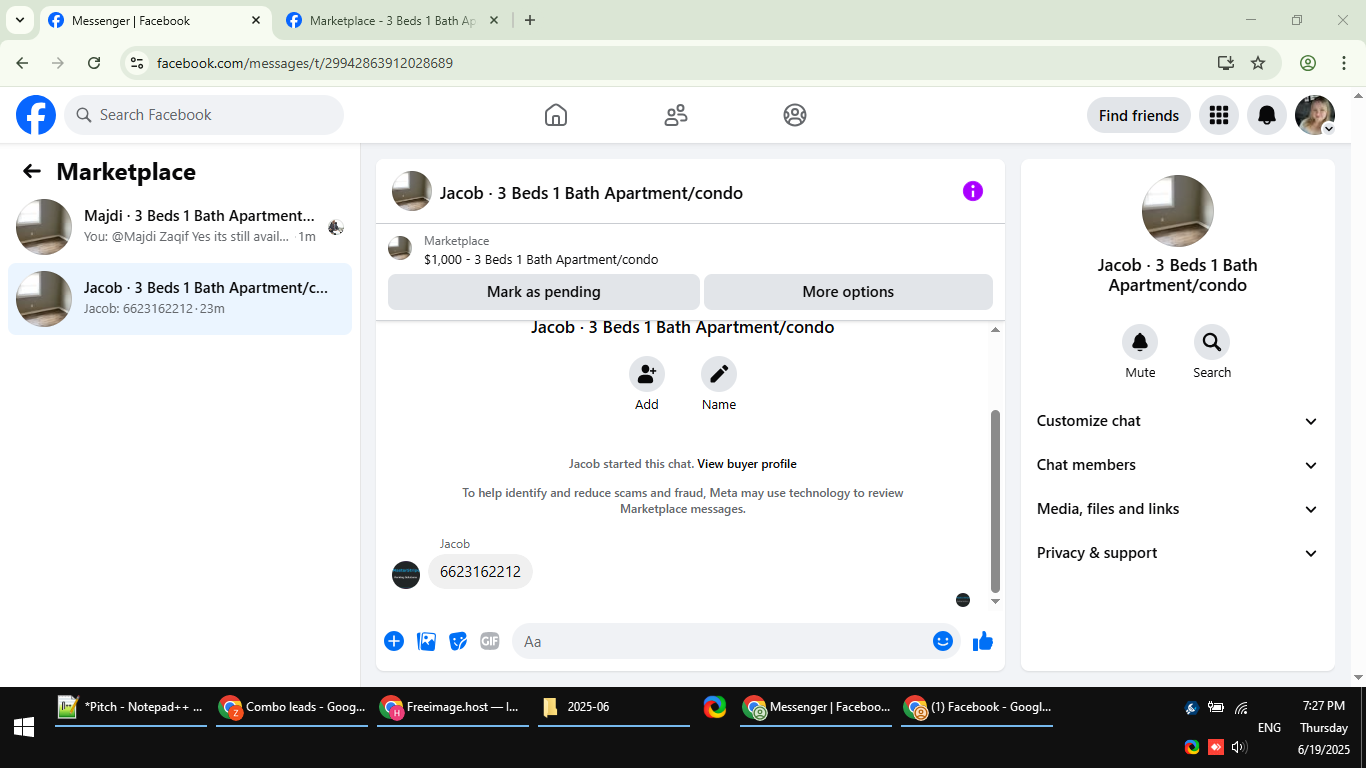Expand Media, files and links

tap(1178, 509)
